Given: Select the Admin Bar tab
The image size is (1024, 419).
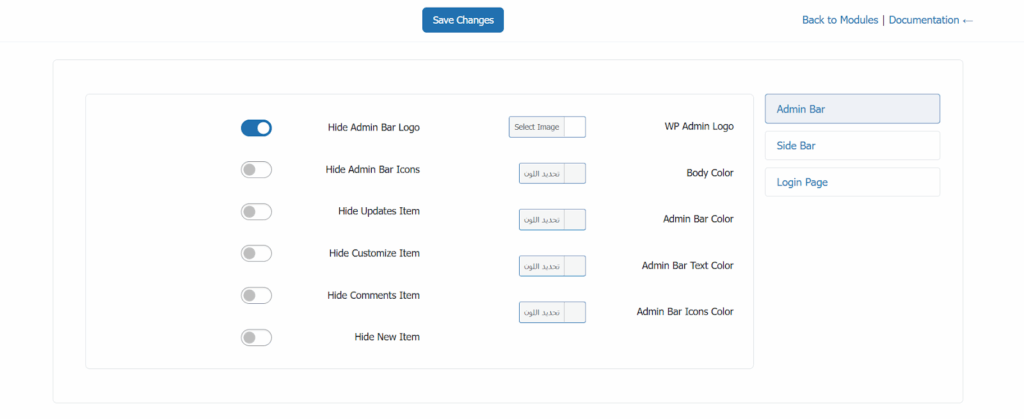Looking at the screenshot, I should 852,109.
